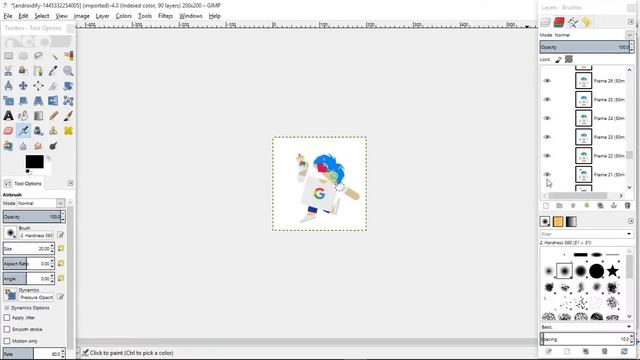Hide the Frame 23 layer
The image size is (640, 360).
coord(547,137)
